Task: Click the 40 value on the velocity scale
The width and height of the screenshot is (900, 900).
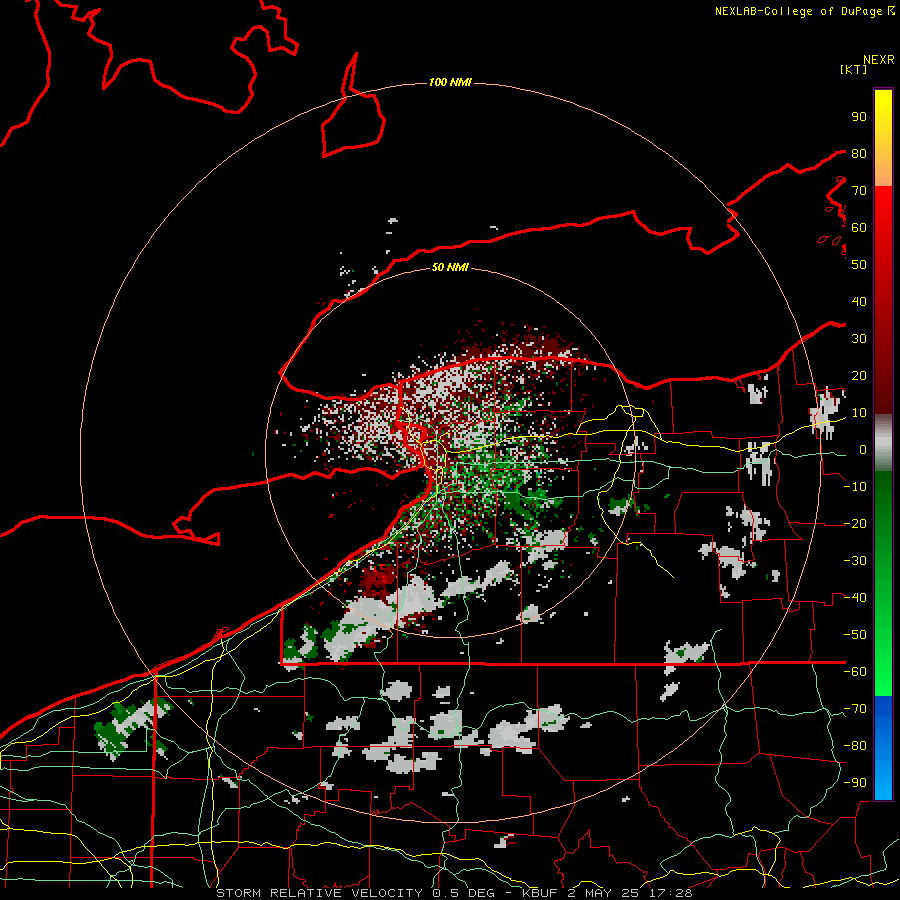Action: coord(859,302)
